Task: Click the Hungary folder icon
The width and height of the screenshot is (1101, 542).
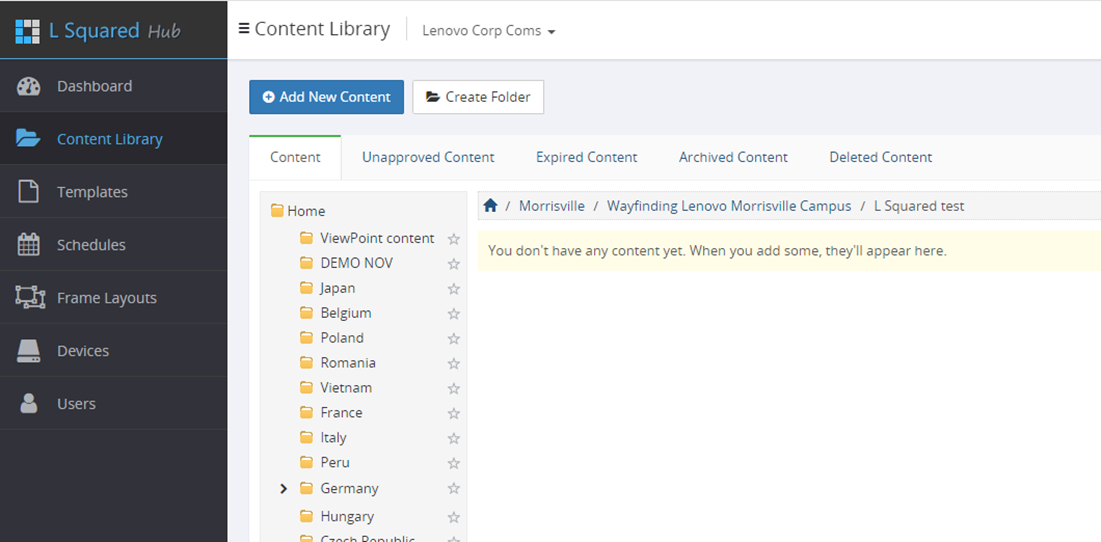Action: [x=306, y=517]
